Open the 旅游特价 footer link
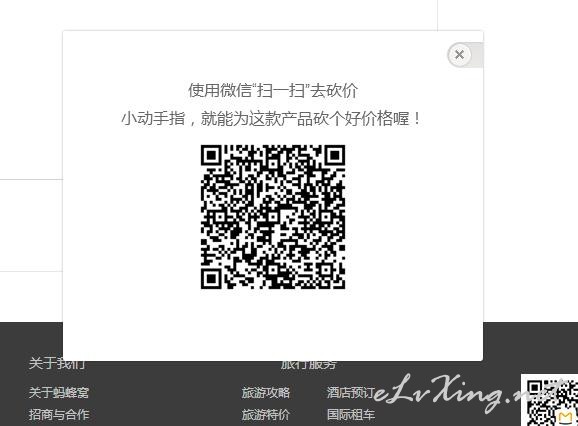Screen dimensions: 578x426 point(266,415)
